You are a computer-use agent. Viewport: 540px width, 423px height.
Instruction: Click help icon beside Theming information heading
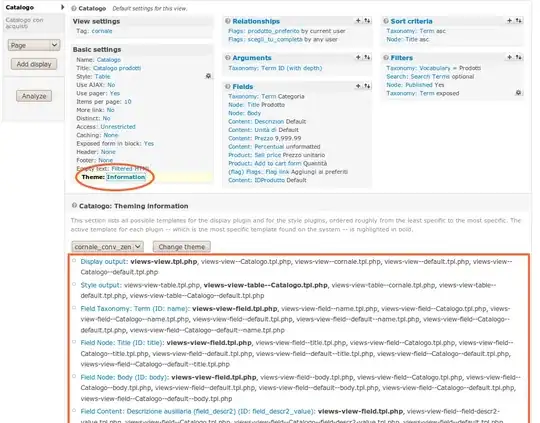(74, 205)
